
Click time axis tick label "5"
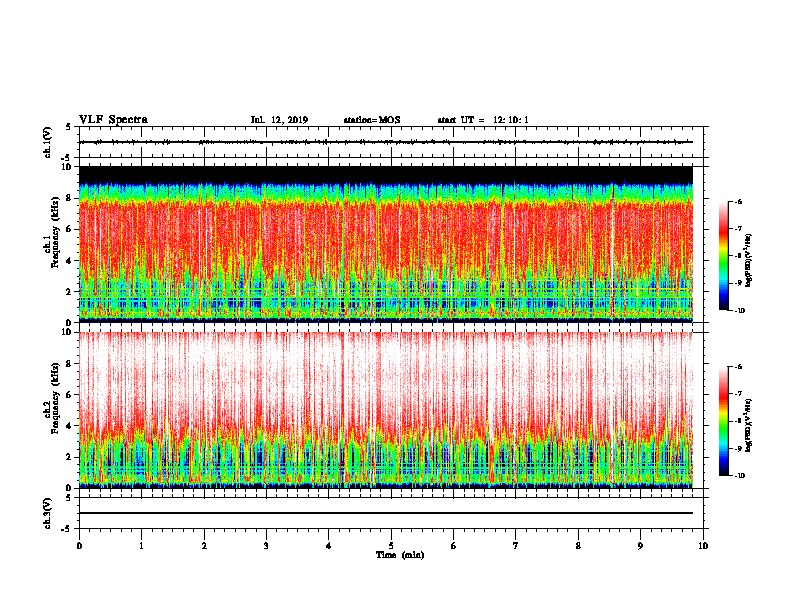pyautogui.click(x=391, y=546)
